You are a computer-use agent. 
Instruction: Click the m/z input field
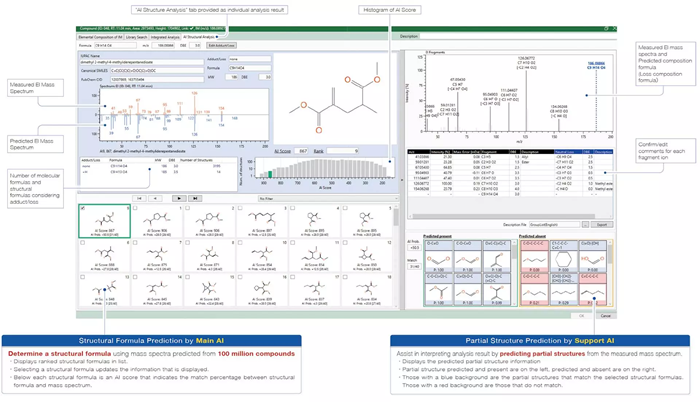tap(163, 46)
